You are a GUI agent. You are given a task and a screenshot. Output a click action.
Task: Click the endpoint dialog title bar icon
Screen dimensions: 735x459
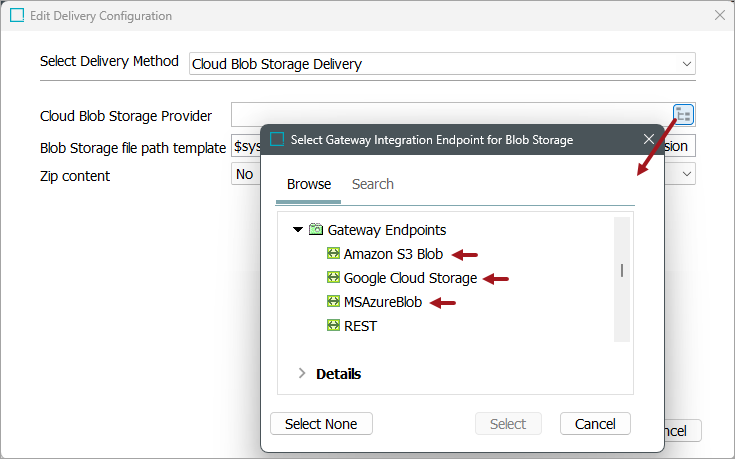tap(277, 140)
